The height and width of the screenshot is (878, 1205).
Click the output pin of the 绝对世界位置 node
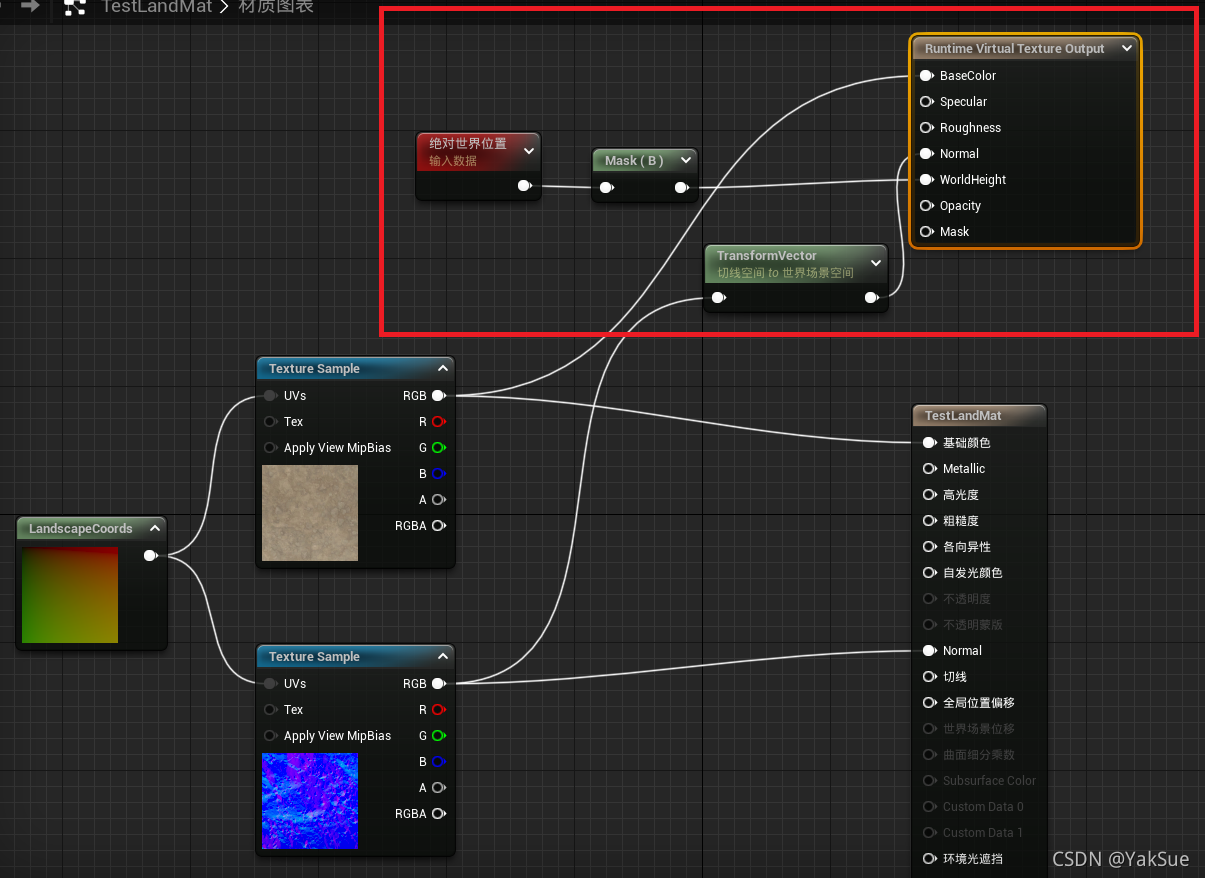point(525,186)
